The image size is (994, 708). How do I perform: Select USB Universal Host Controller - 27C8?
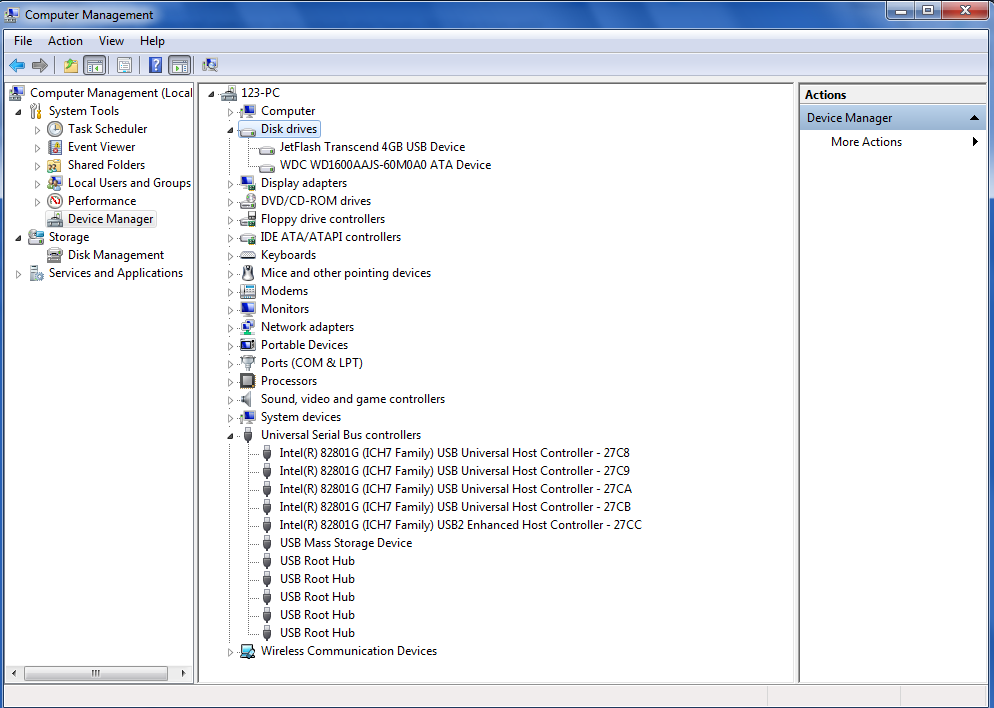click(455, 453)
